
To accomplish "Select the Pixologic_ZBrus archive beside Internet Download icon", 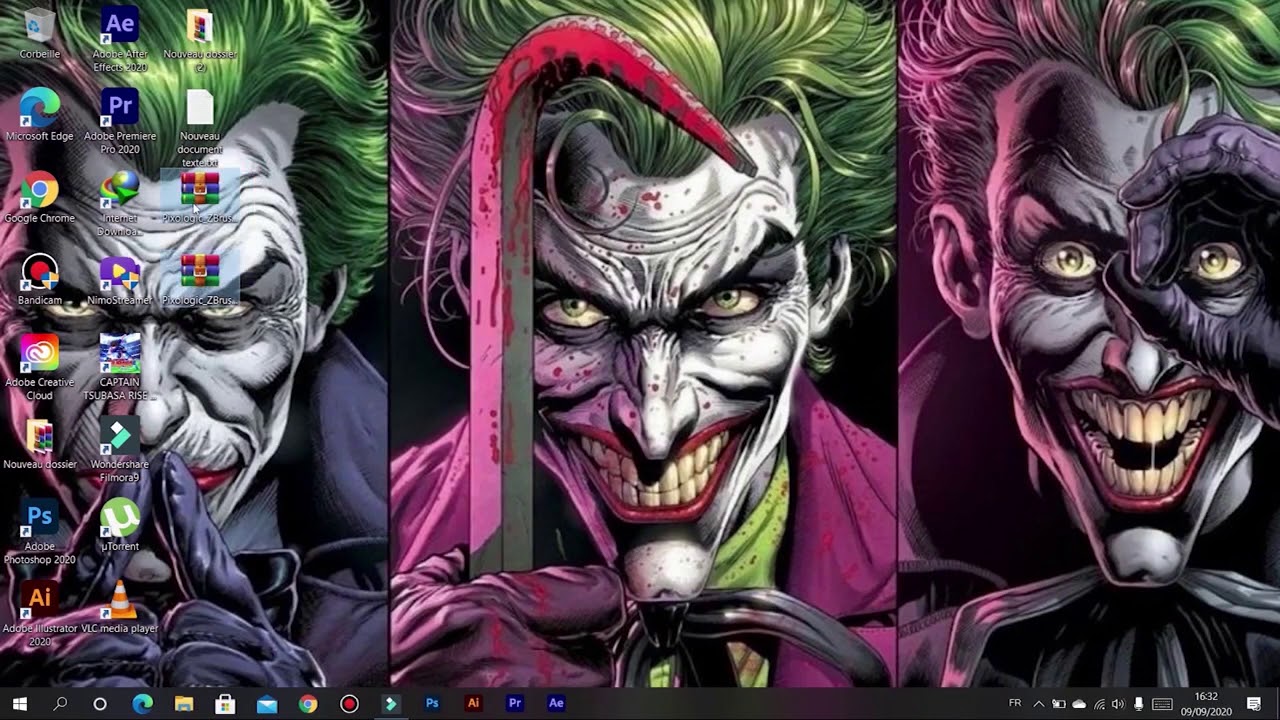I will click(200, 197).
